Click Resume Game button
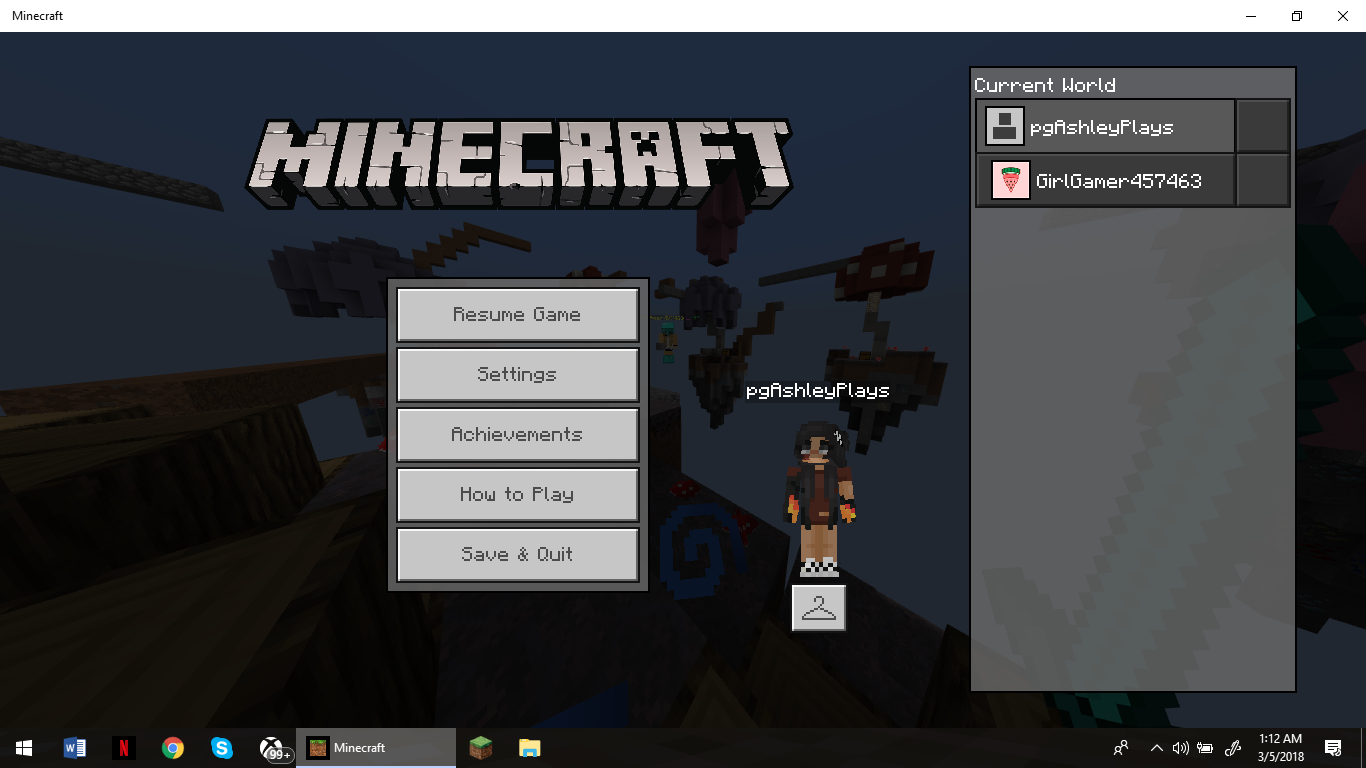 pyautogui.click(x=518, y=315)
